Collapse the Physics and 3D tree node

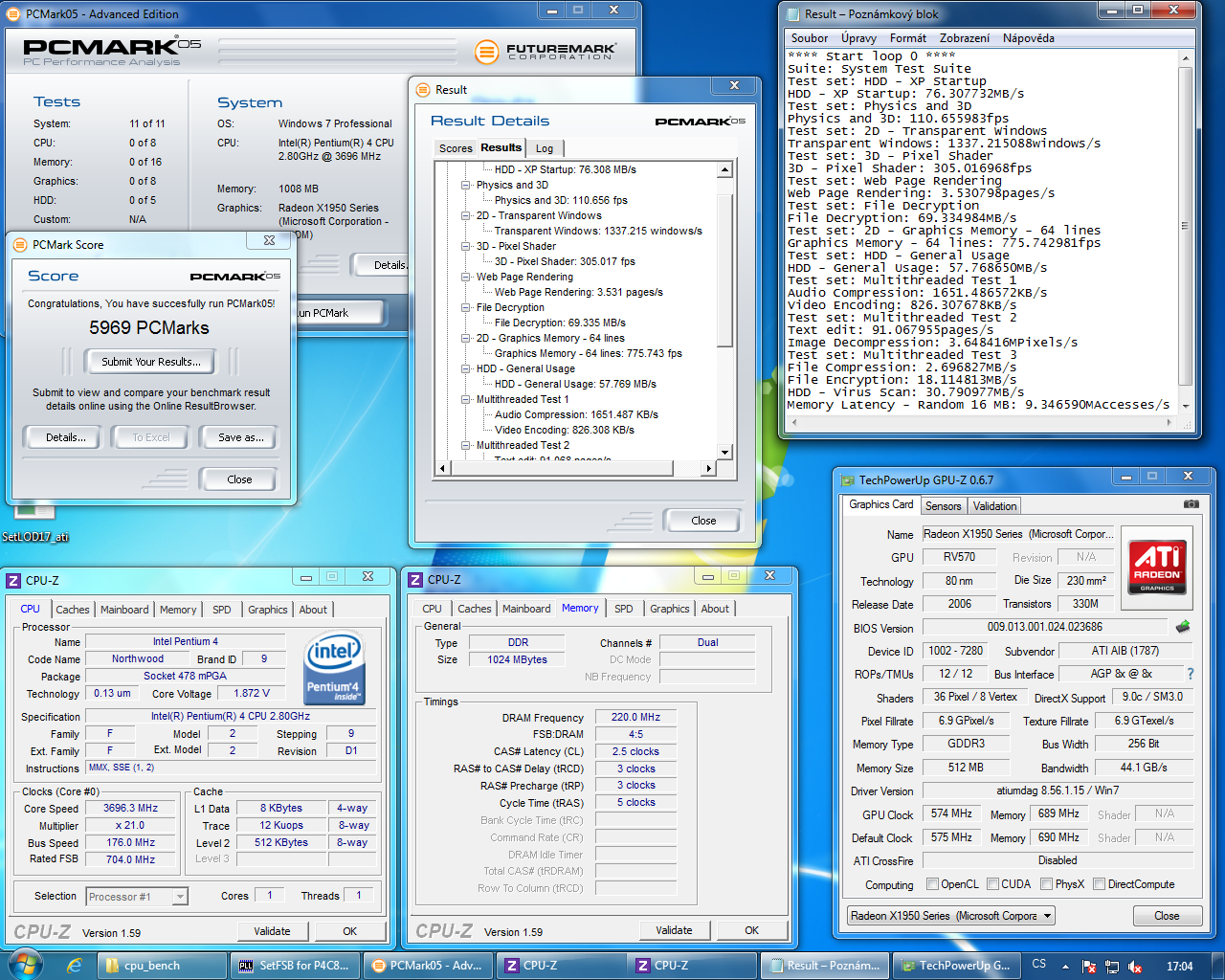point(466,185)
